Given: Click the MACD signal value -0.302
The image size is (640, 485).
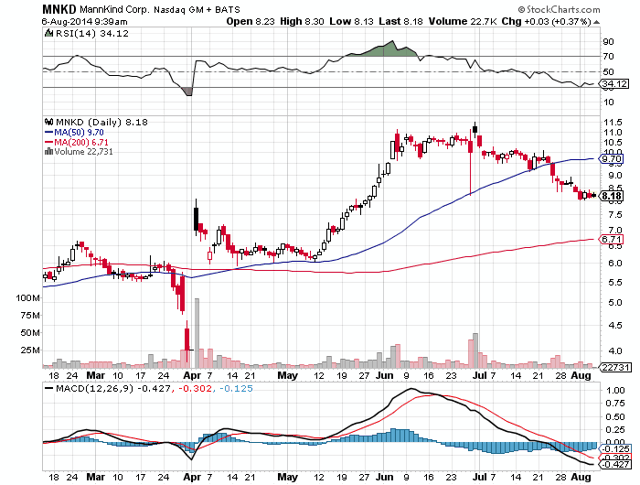Looking at the screenshot, I should [195, 389].
